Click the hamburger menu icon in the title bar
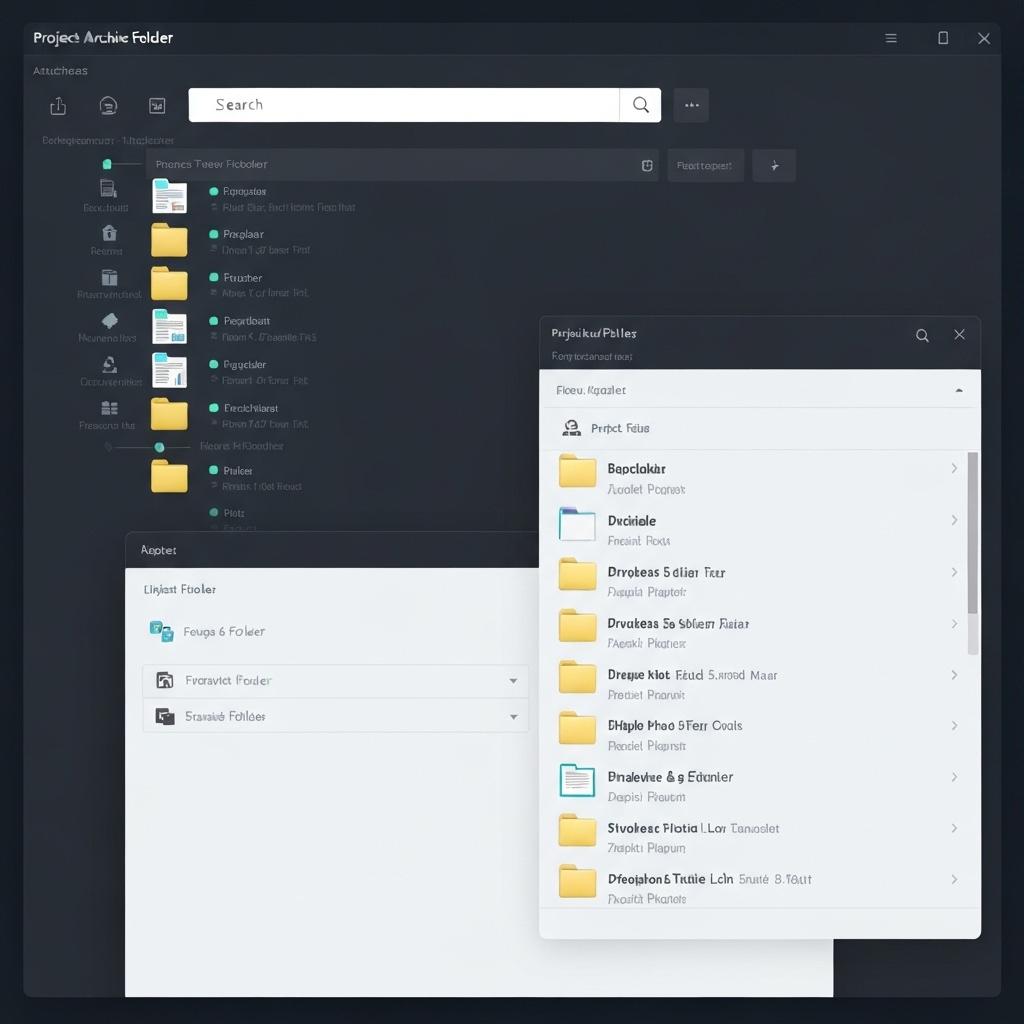The height and width of the screenshot is (1024, 1024). pos(891,38)
